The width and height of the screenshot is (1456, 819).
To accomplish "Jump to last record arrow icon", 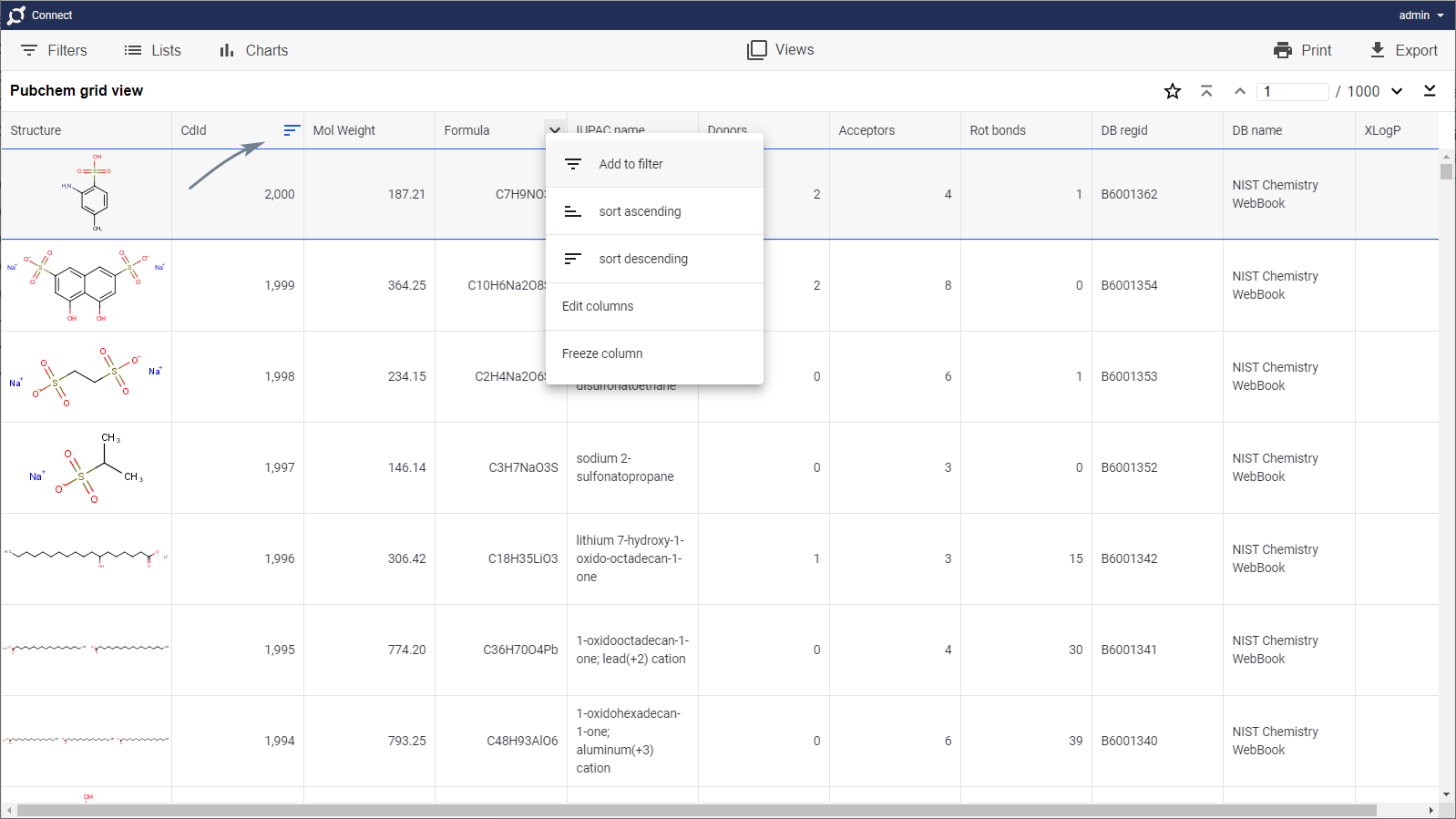I will point(1430,91).
